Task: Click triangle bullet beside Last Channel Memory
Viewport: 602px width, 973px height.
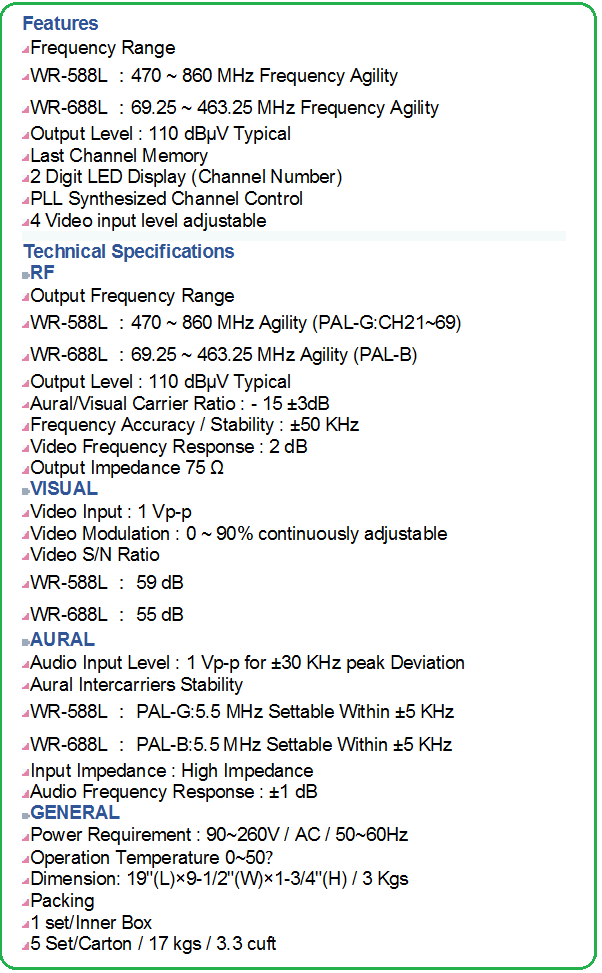Action: [x=25, y=158]
